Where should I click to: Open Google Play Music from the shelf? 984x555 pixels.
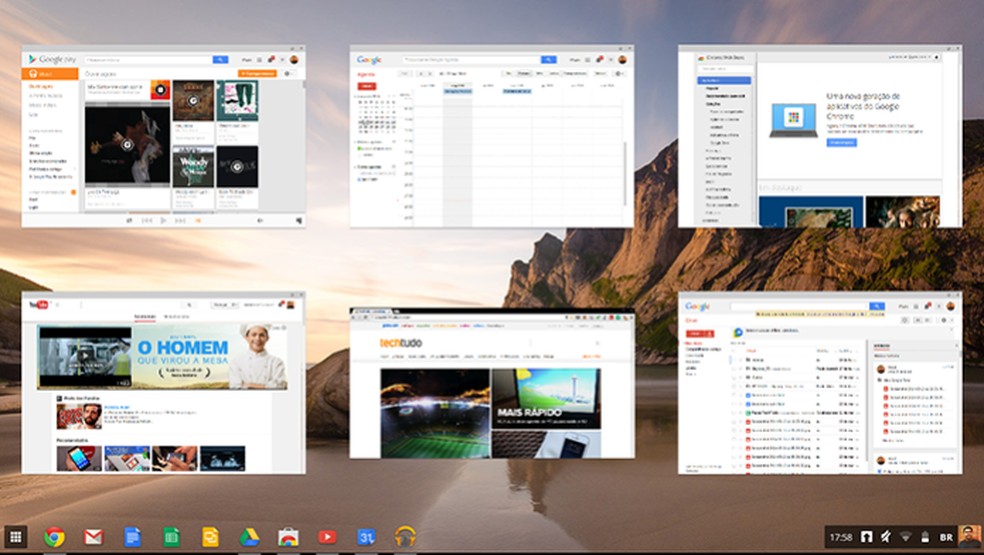coord(405,537)
